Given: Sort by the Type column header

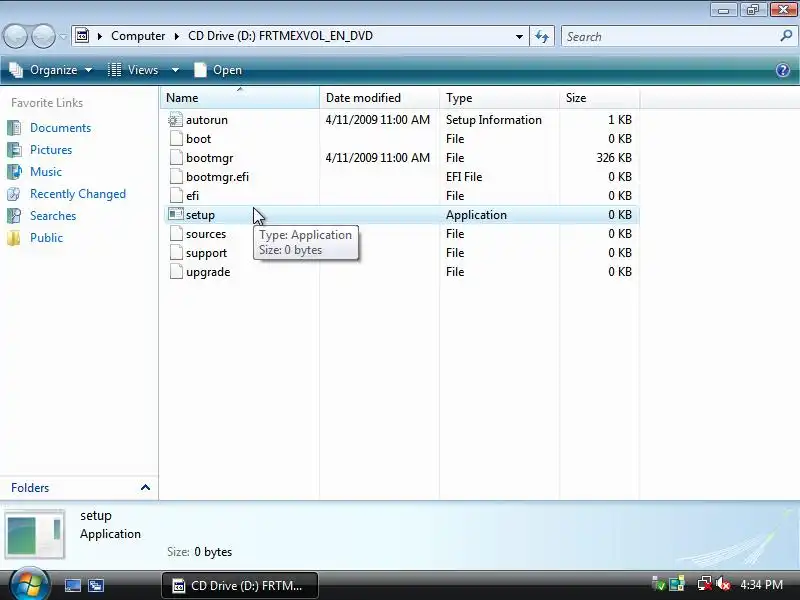Looking at the screenshot, I should pos(499,97).
